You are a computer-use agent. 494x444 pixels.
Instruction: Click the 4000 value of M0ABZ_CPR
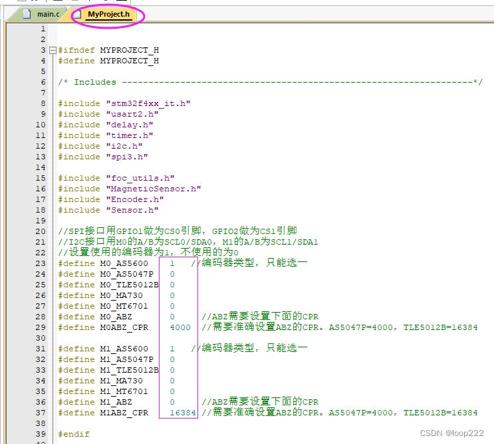(x=180, y=327)
